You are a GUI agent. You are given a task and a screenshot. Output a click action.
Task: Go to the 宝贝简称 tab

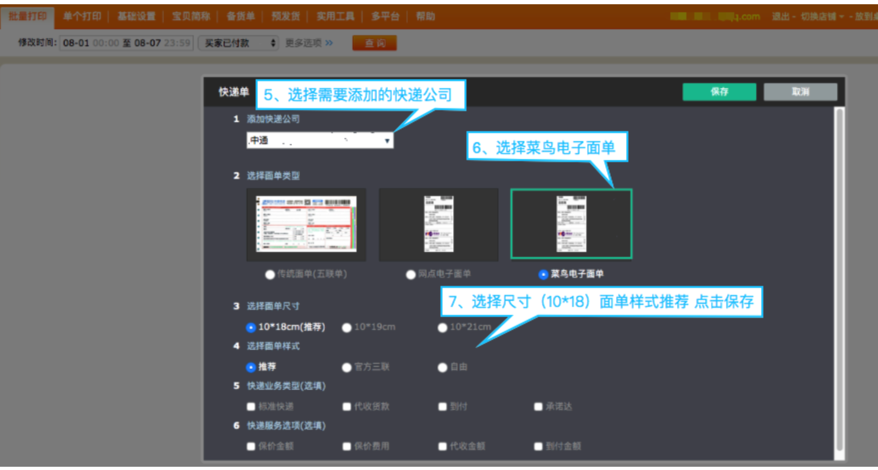[x=191, y=16]
